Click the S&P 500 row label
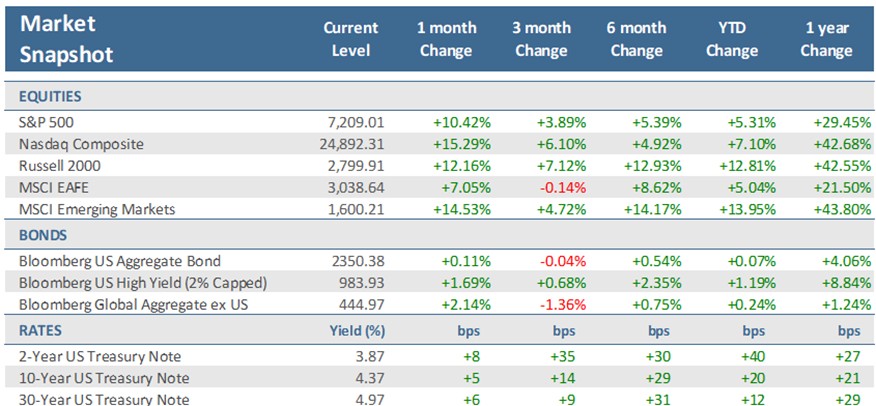 point(45,122)
